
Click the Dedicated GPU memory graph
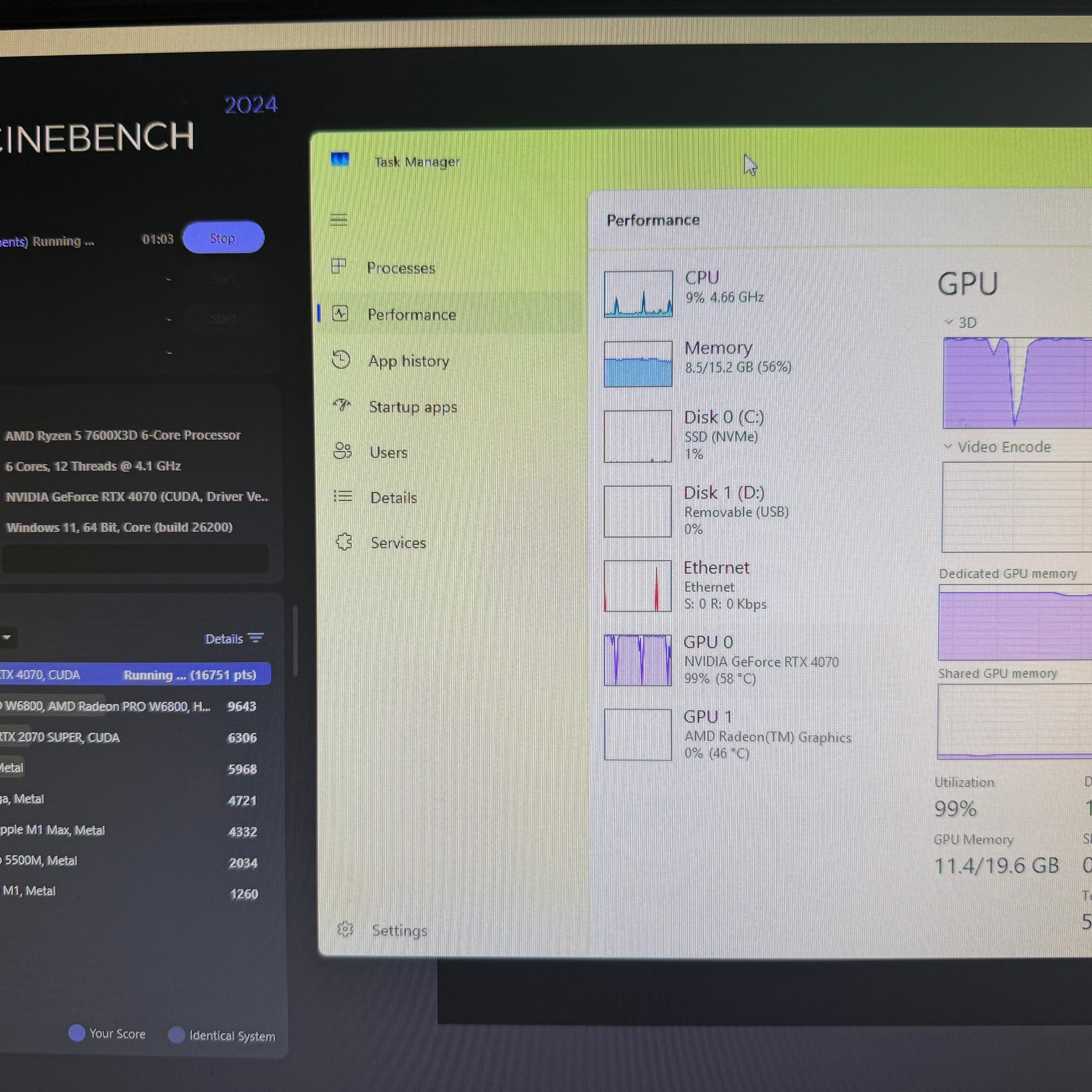(x=1015, y=622)
